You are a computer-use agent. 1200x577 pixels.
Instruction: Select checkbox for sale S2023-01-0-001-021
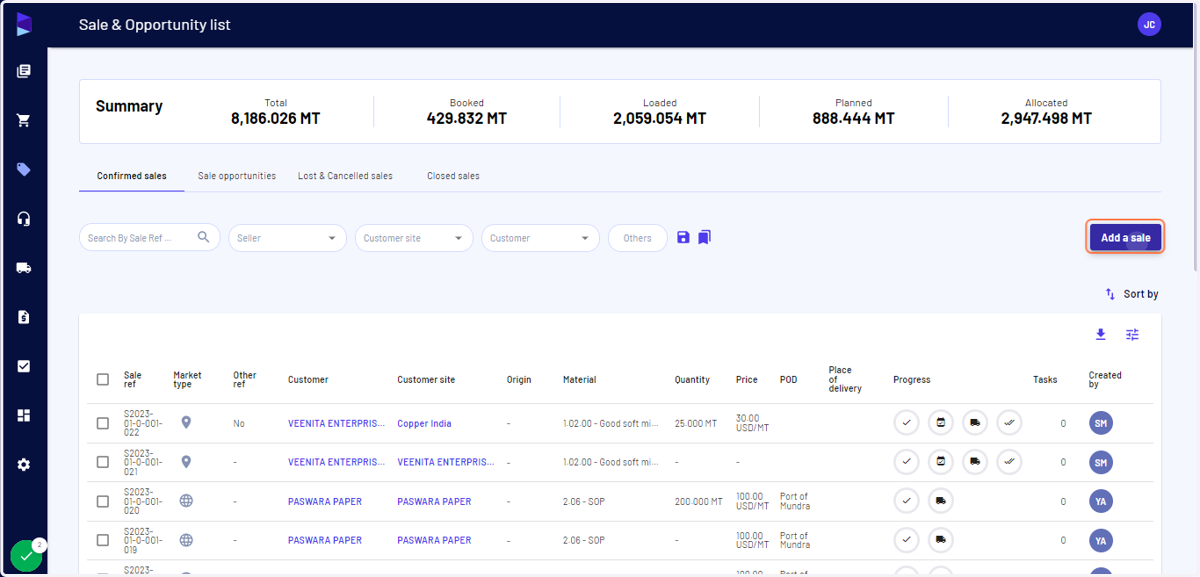(103, 462)
